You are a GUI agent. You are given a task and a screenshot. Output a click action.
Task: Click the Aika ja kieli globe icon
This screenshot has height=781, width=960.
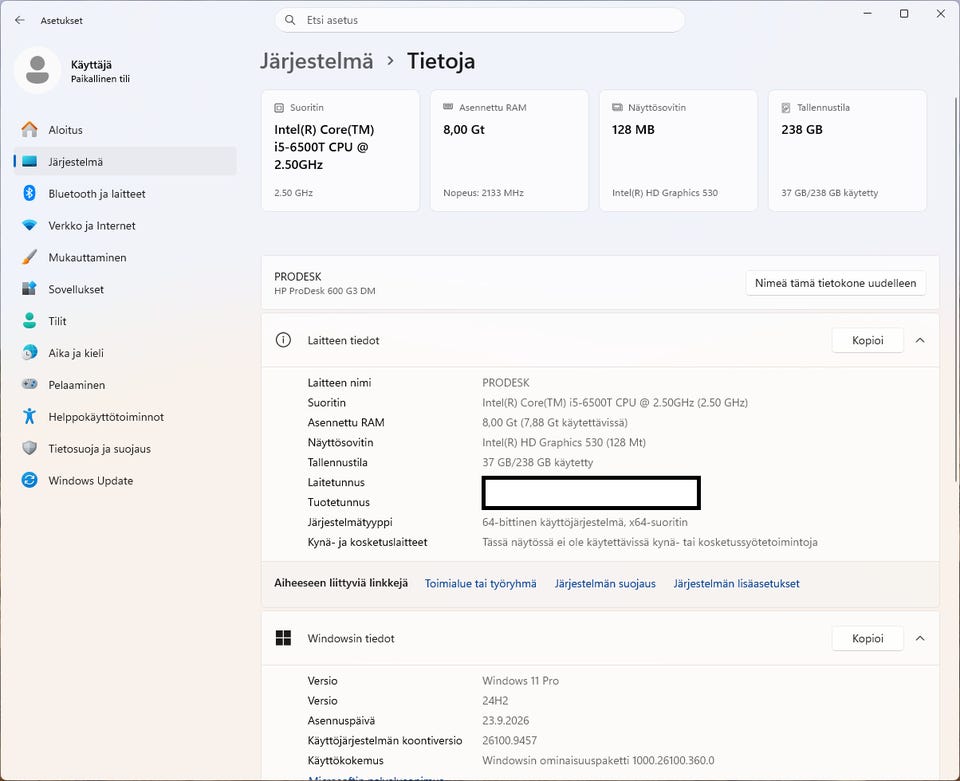pyautogui.click(x=29, y=353)
